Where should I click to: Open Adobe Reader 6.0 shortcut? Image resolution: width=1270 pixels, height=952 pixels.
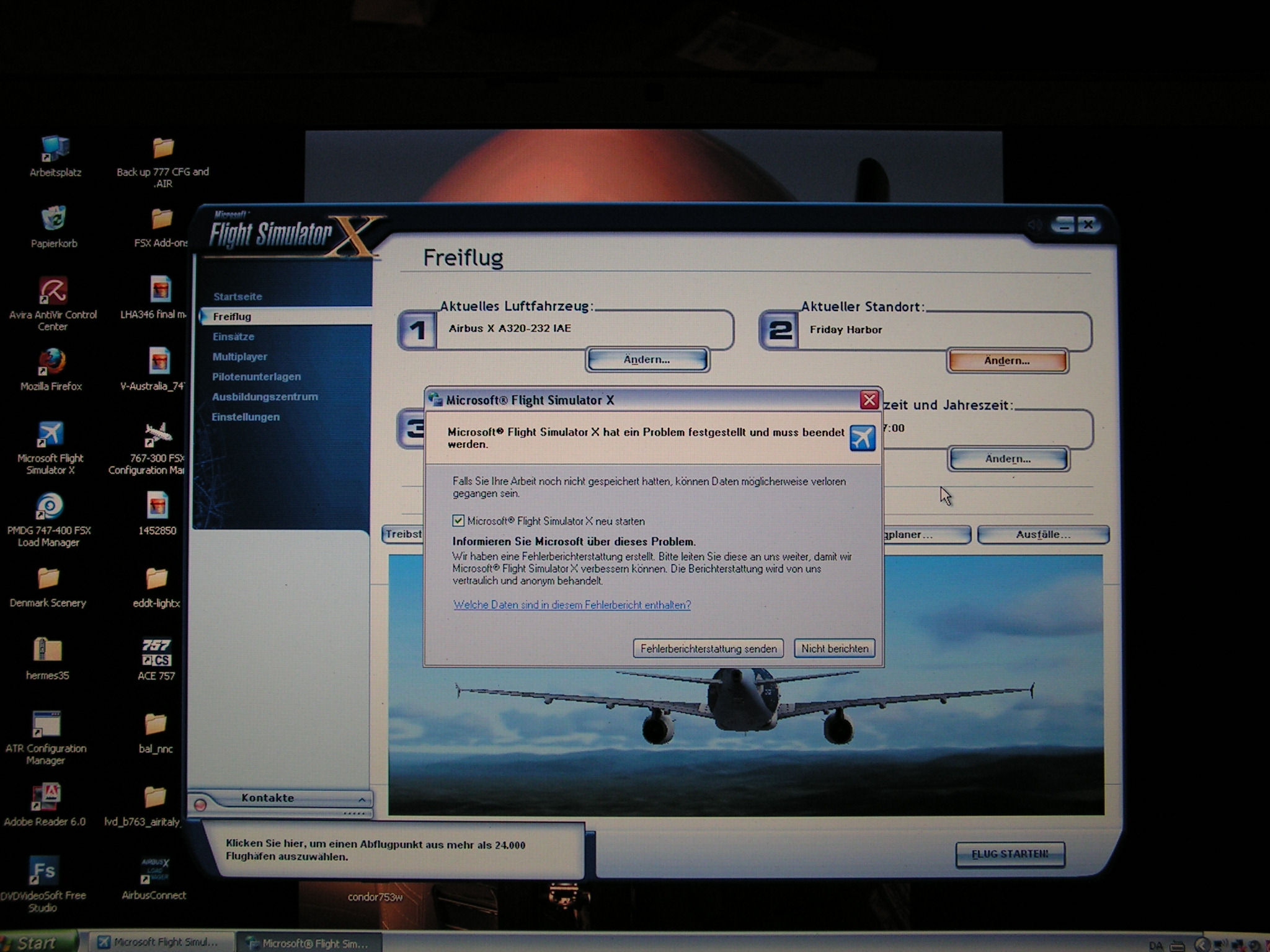[45, 797]
